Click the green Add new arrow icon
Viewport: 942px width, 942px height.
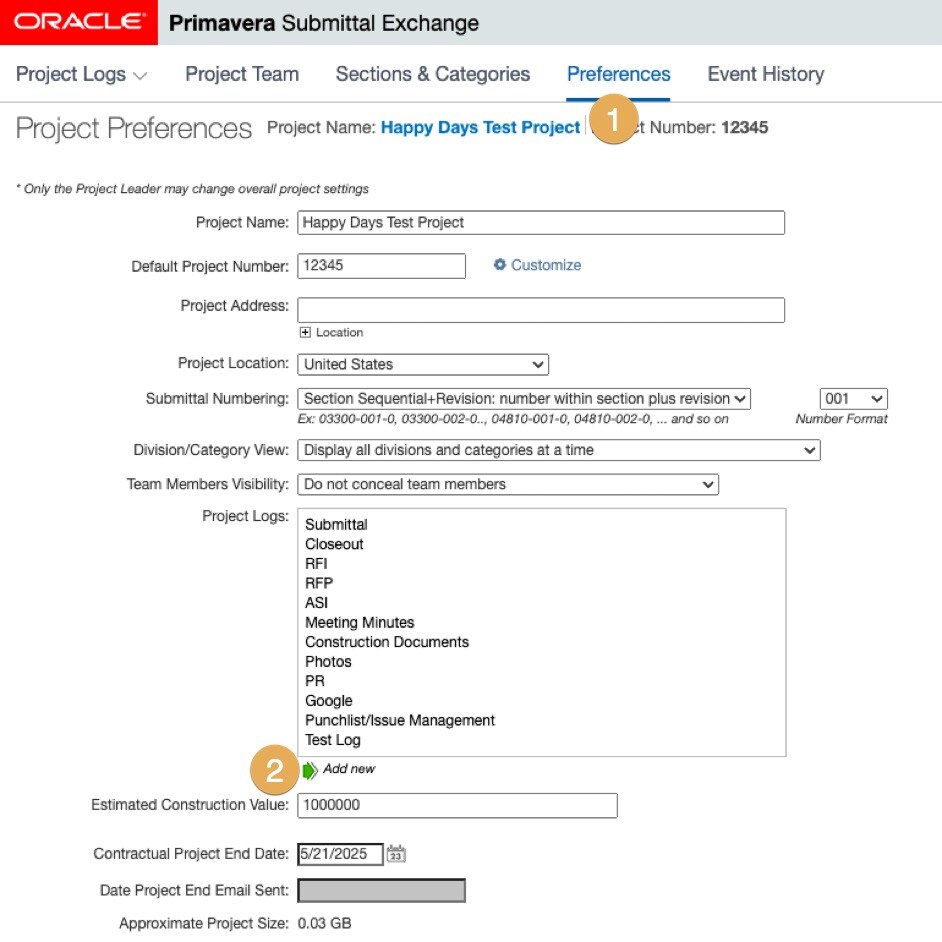[310, 770]
